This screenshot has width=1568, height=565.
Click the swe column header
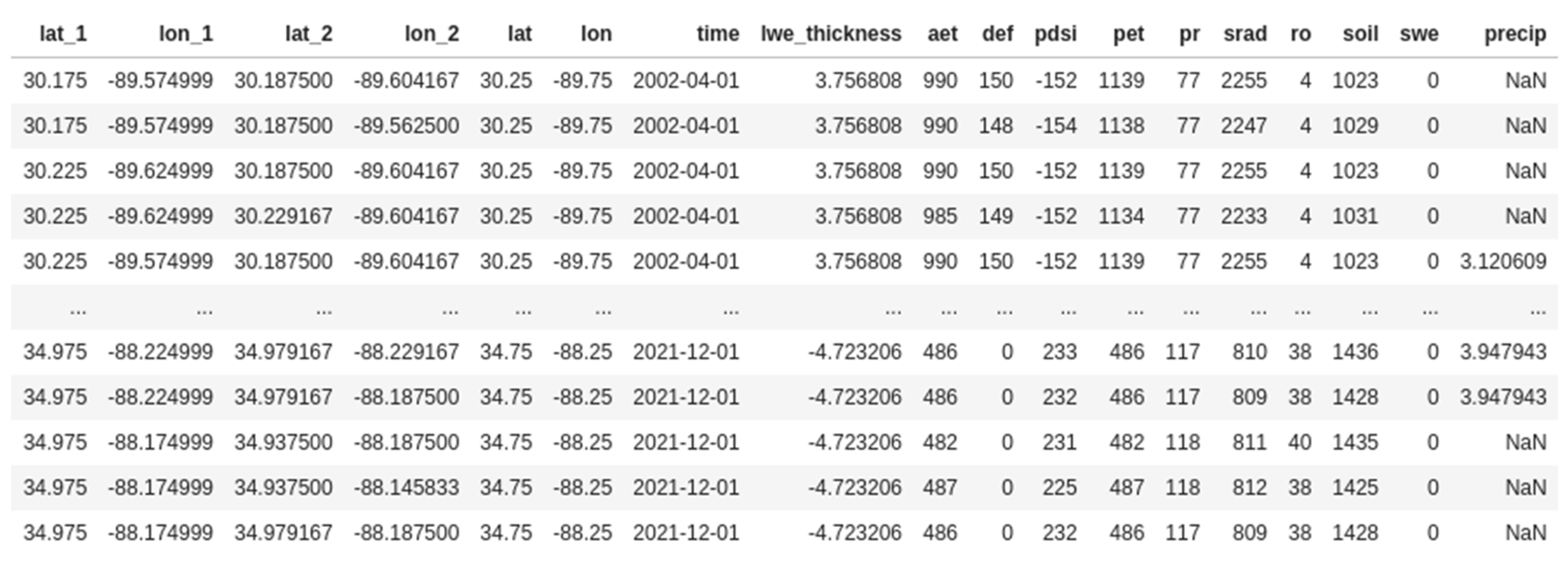point(1419,34)
